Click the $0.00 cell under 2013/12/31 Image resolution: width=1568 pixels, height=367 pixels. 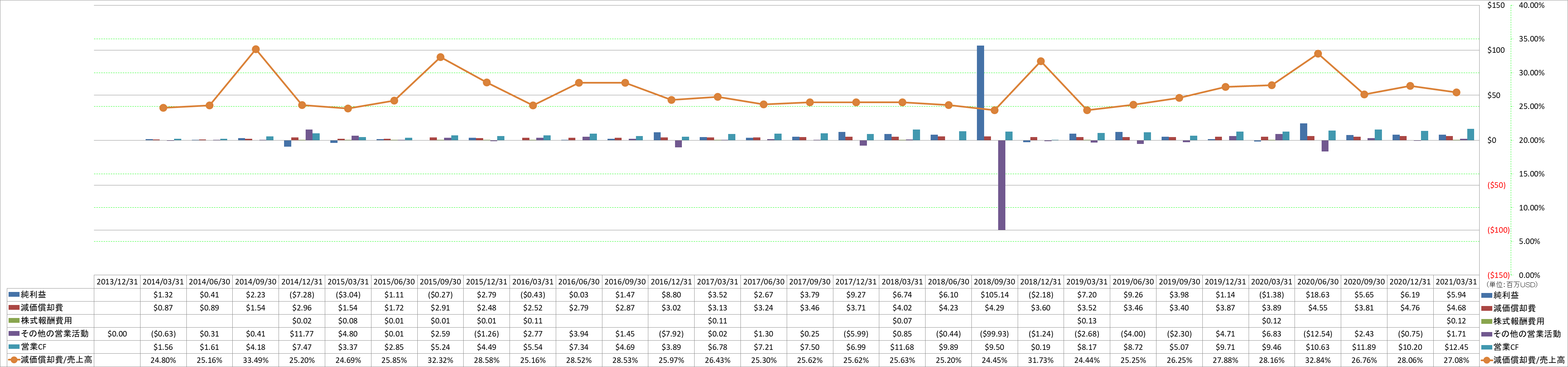[117, 334]
